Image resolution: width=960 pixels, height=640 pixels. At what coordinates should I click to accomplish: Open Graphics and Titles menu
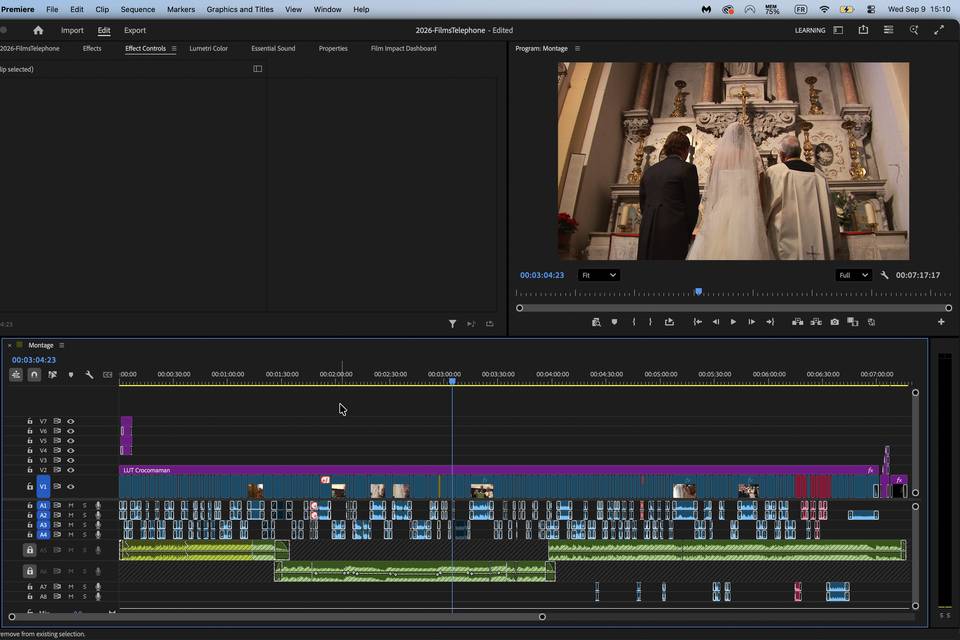point(240,9)
